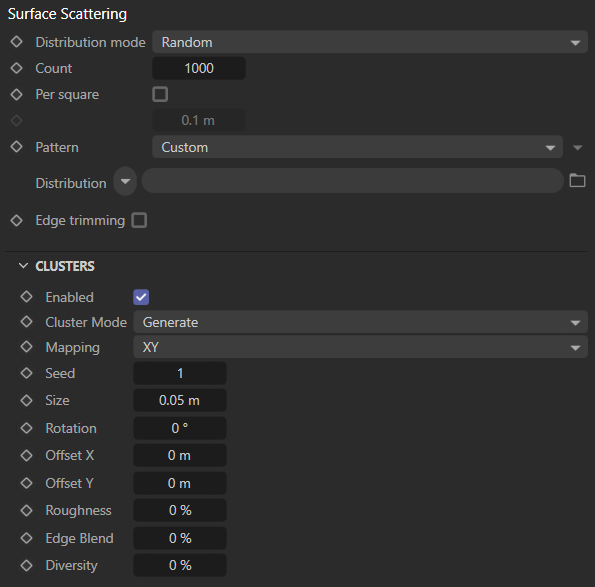Click the Per square label
The image size is (595, 587).
[67, 94]
